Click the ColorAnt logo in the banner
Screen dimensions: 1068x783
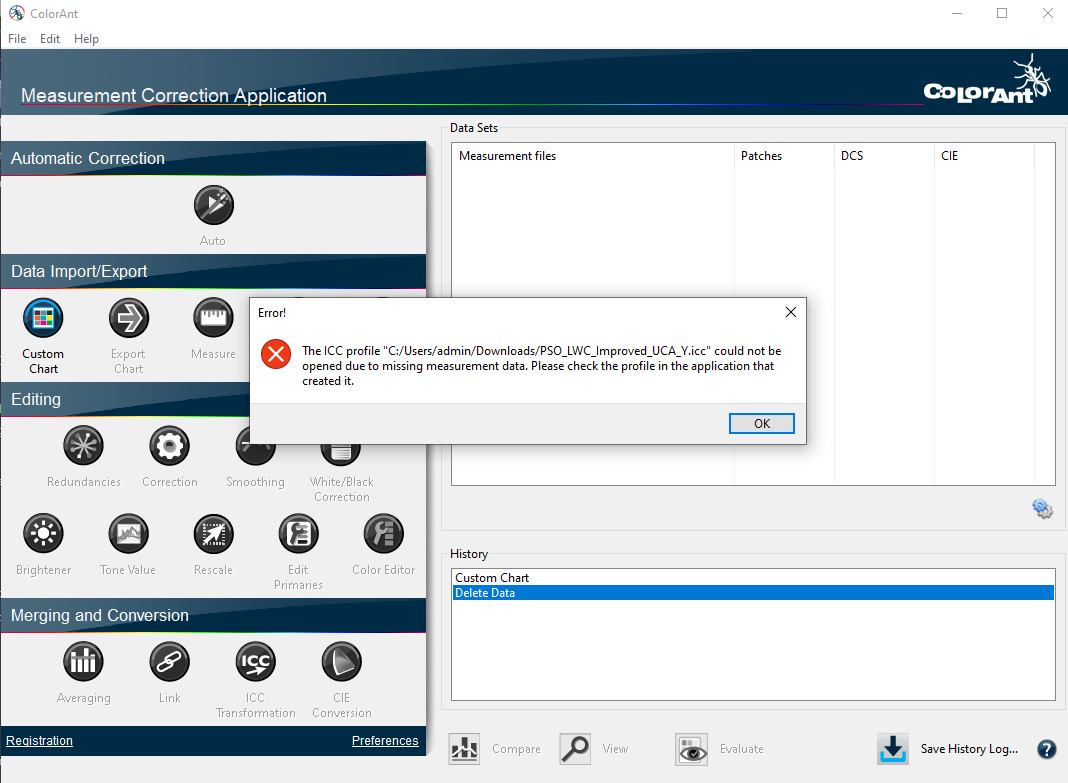[x=988, y=82]
